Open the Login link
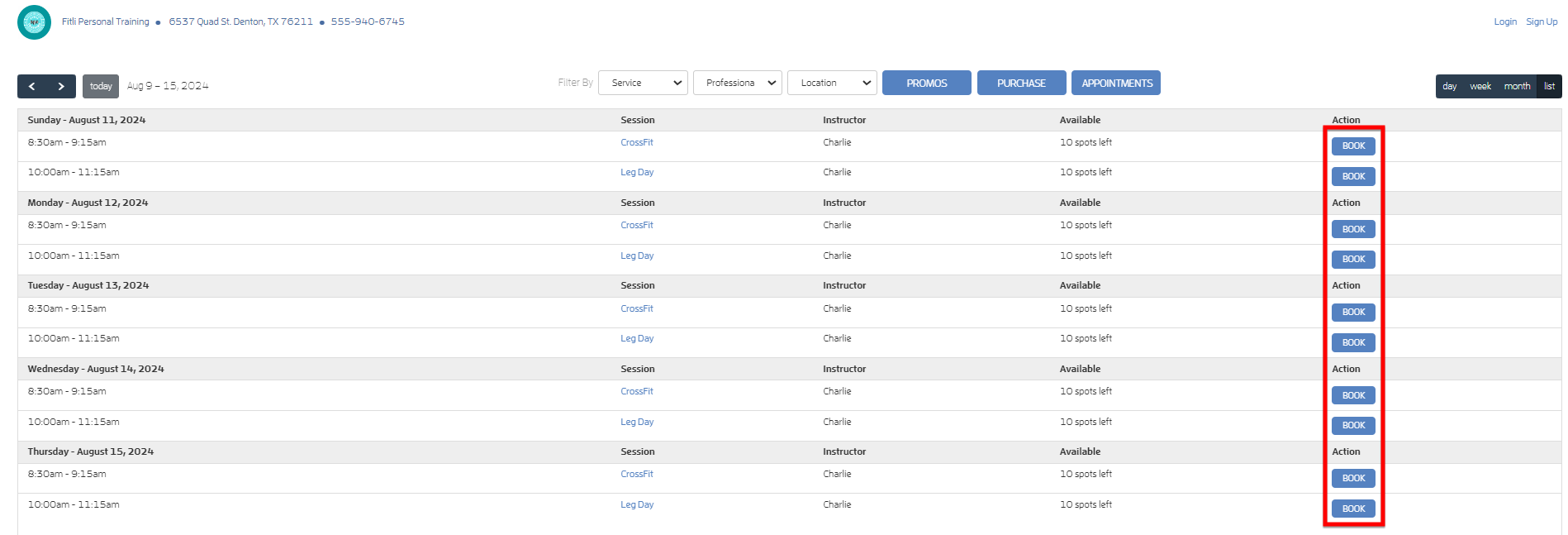 point(1505,21)
